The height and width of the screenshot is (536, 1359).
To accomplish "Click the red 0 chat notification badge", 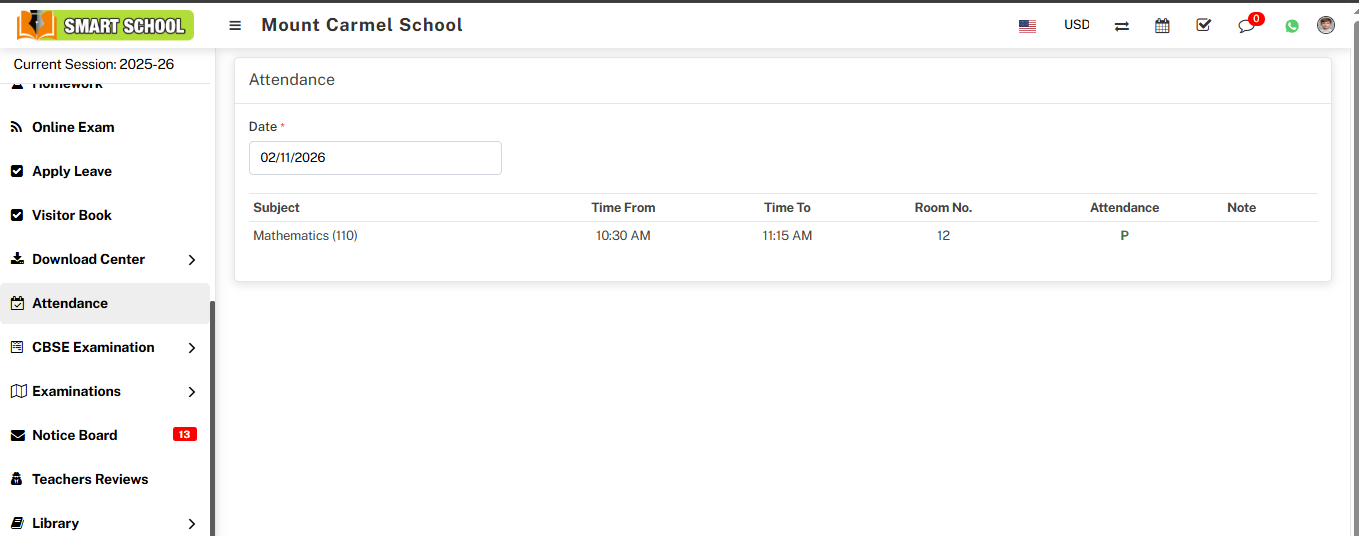I will pos(1256,18).
